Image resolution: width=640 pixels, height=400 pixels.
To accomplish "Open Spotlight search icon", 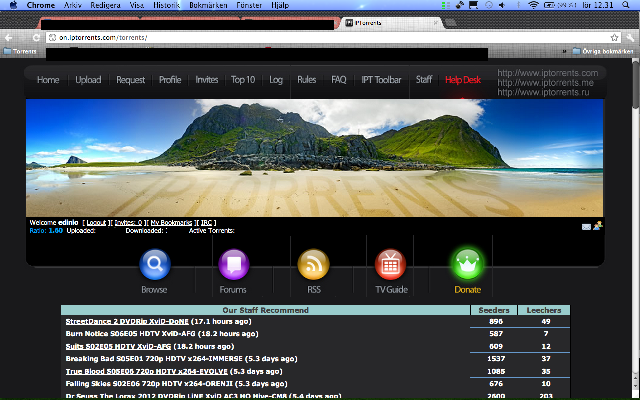I will click(x=626, y=5).
